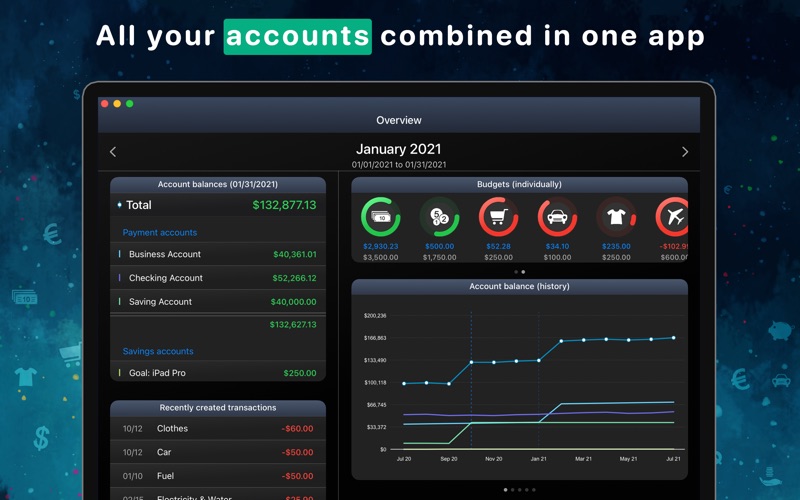Screen dimensions: 800x500
Task: Open the t-shirt clothing budget icon
Action: (616, 217)
